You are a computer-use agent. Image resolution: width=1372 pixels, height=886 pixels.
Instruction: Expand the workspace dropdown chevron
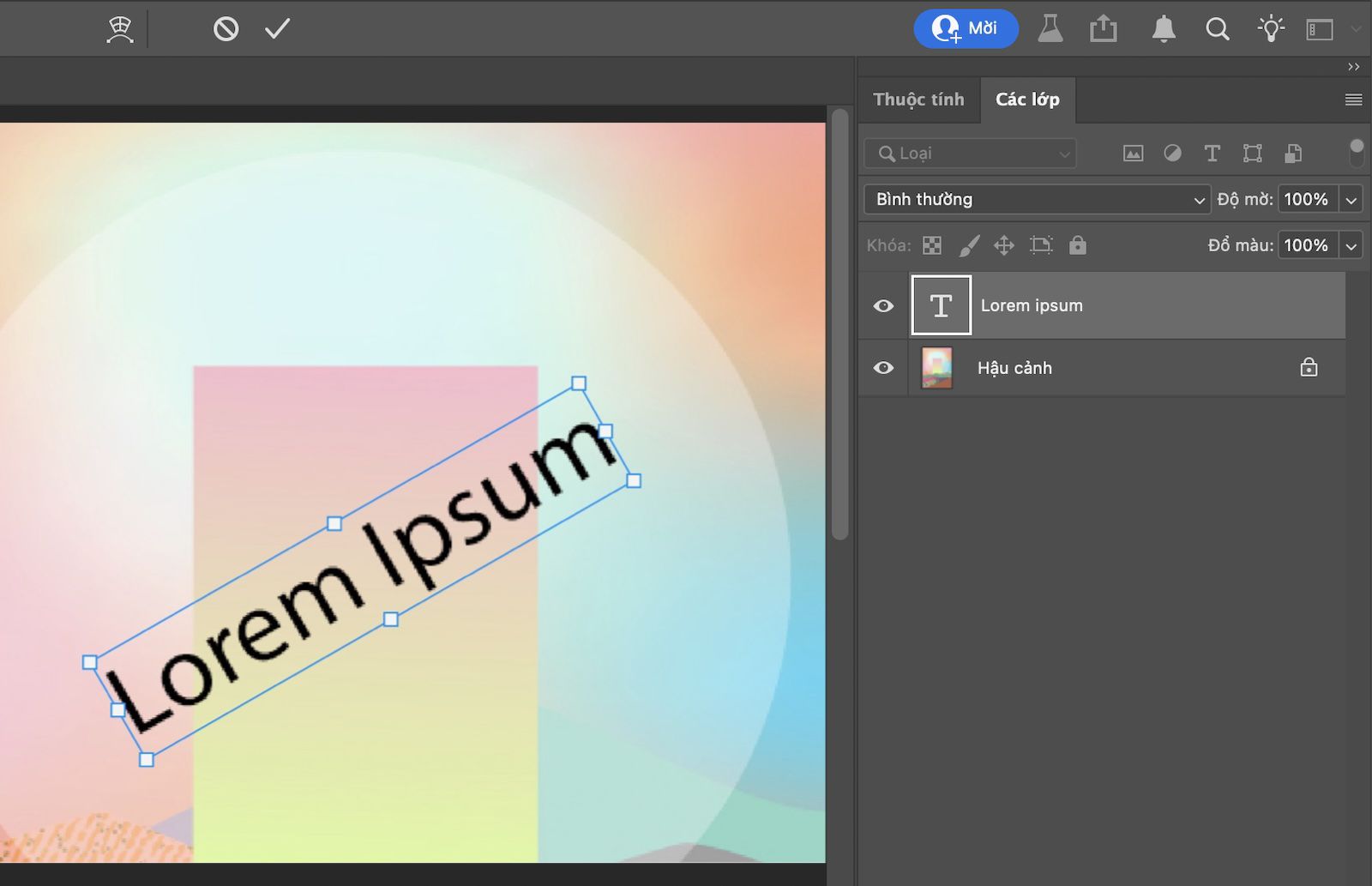1356,29
